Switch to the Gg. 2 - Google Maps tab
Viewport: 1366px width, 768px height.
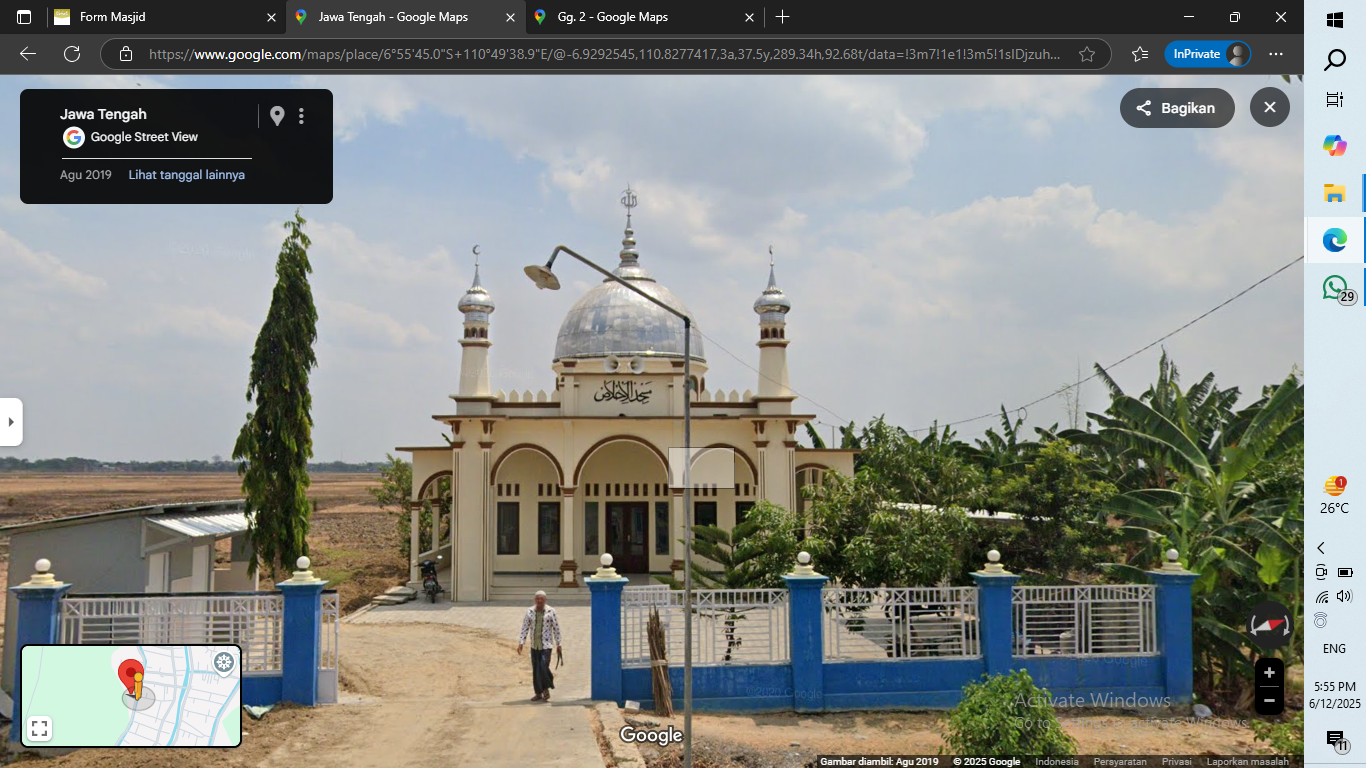645,17
